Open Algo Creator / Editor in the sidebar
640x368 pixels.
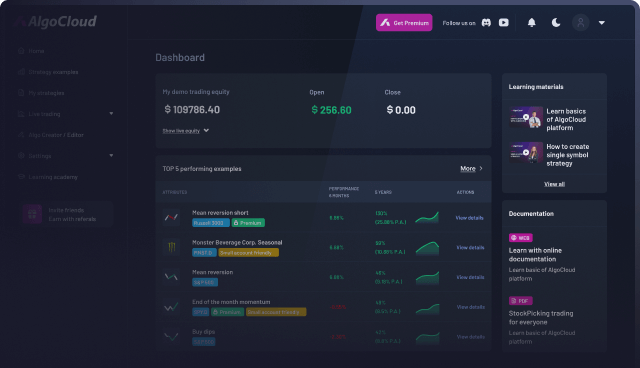[x=56, y=135]
